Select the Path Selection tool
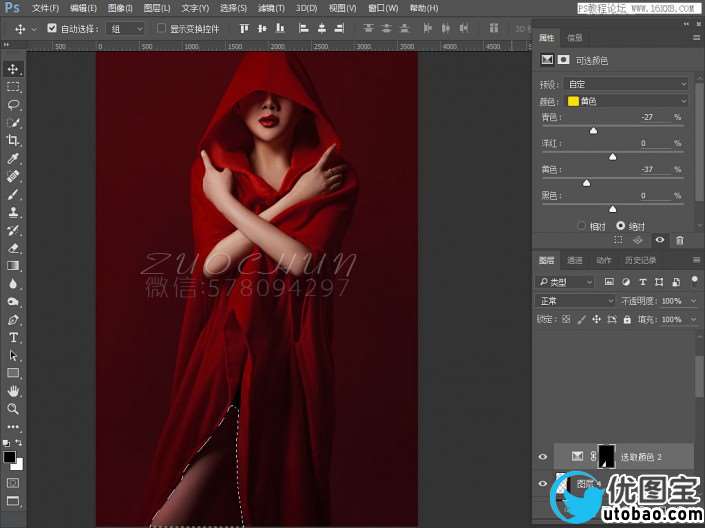This screenshot has height=528, width=705. (x=13, y=355)
